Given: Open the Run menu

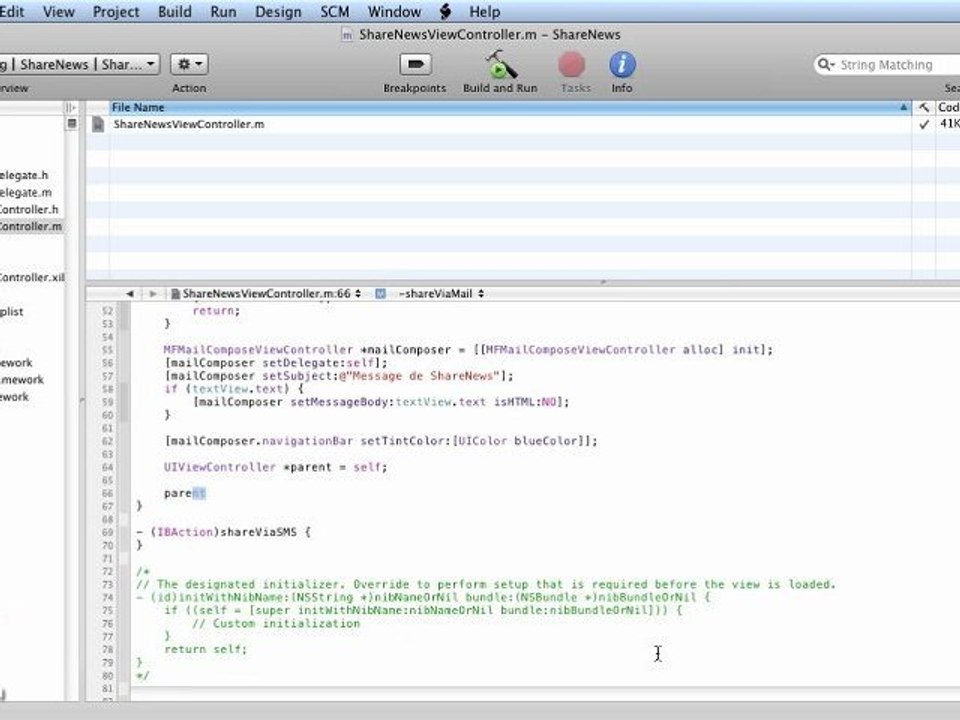Looking at the screenshot, I should [x=223, y=12].
